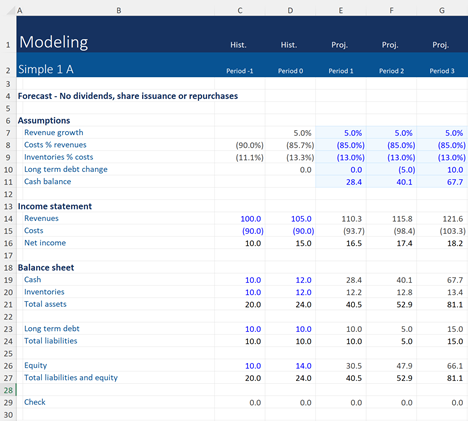Select the 'Total liabilities and equity' label

[x=71, y=378]
